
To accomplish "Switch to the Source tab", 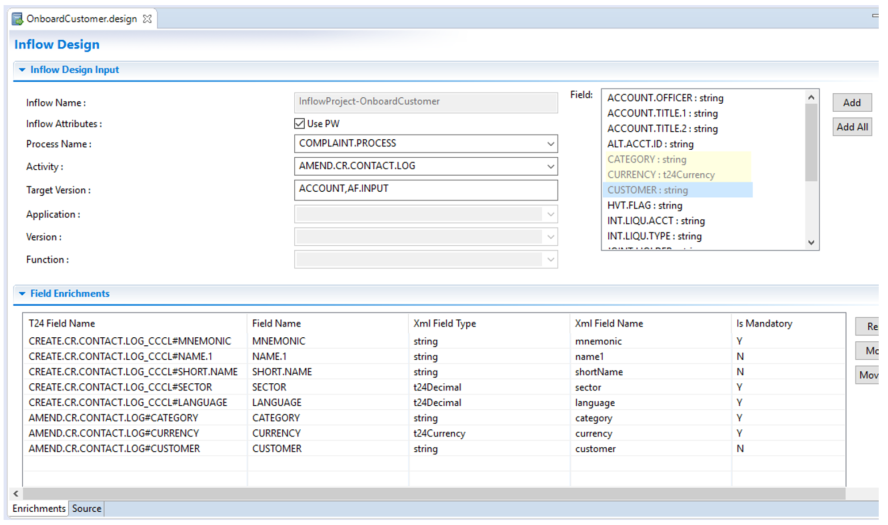I will tap(87, 509).
